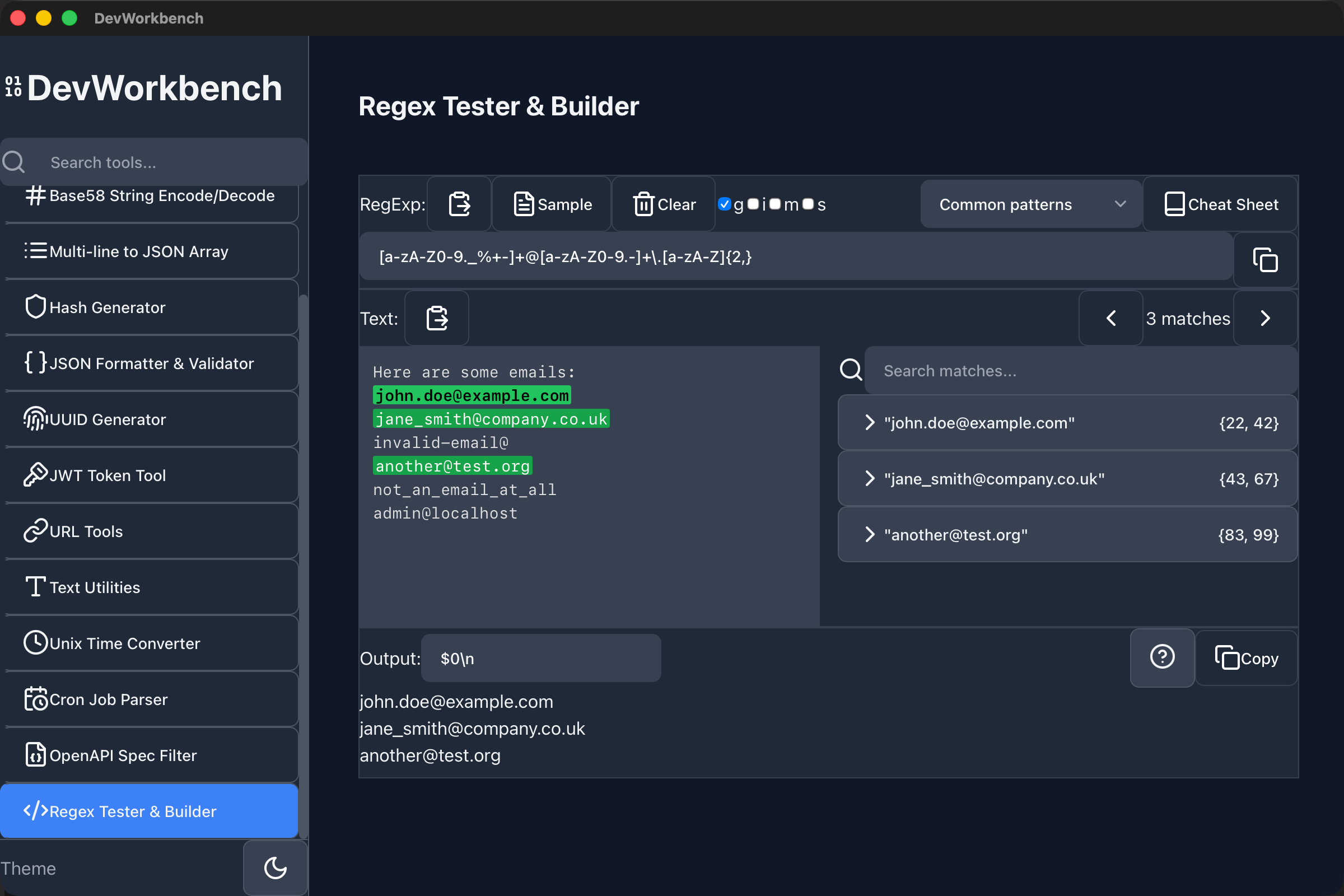
Task: Expand the john.doe@example.com match entry
Action: click(870, 422)
